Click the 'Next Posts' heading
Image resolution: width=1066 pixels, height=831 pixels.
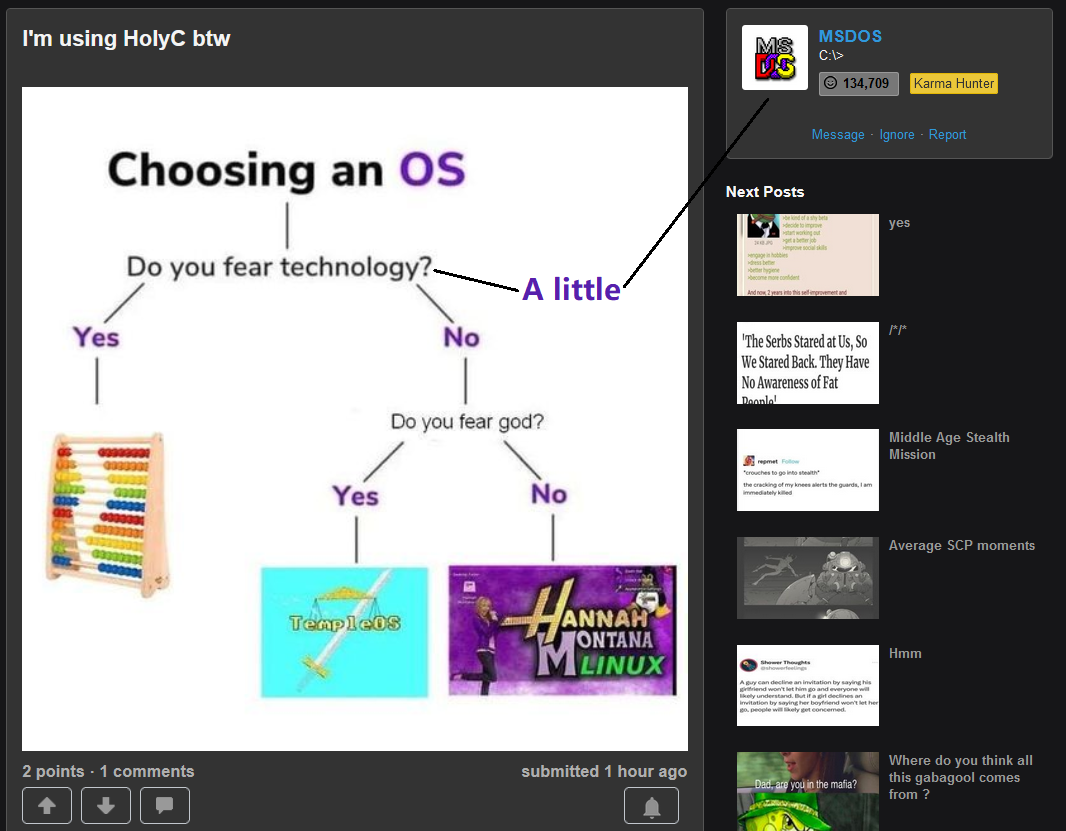[x=765, y=192]
